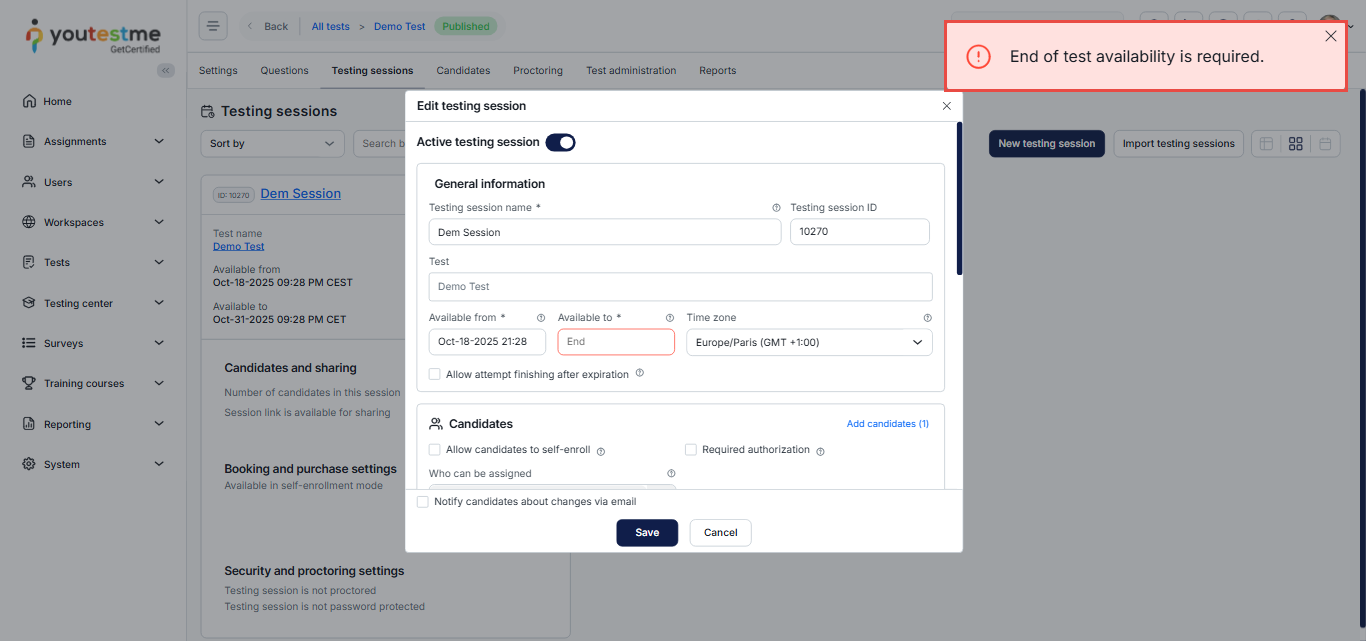Image resolution: width=1366 pixels, height=641 pixels.
Task: Click info icon next to Available to
Action: [670, 318]
